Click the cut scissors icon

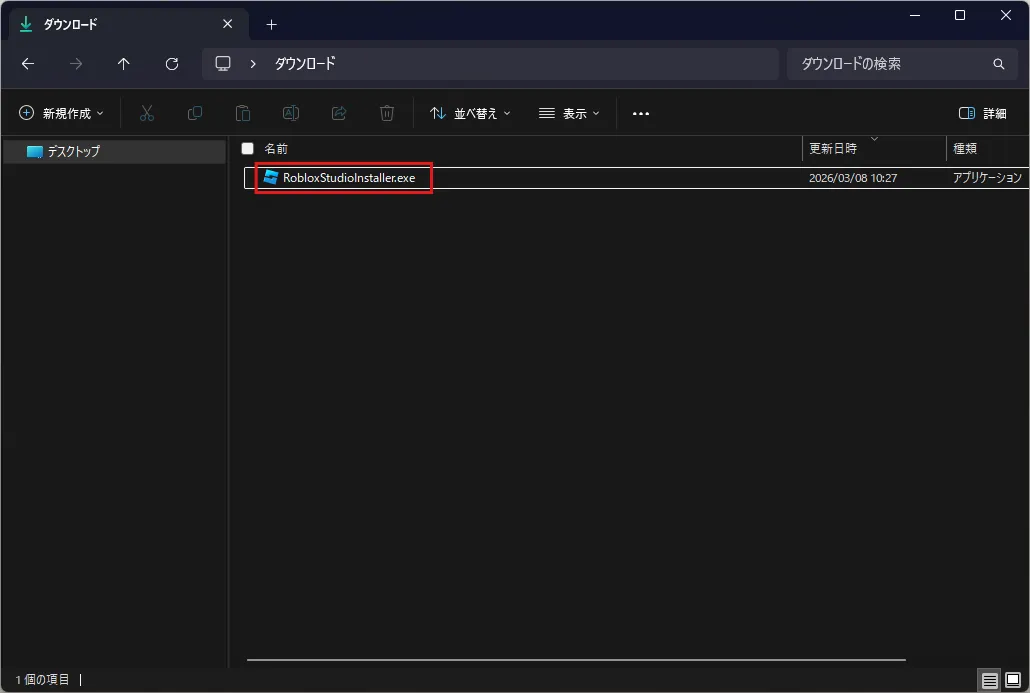[146, 113]
